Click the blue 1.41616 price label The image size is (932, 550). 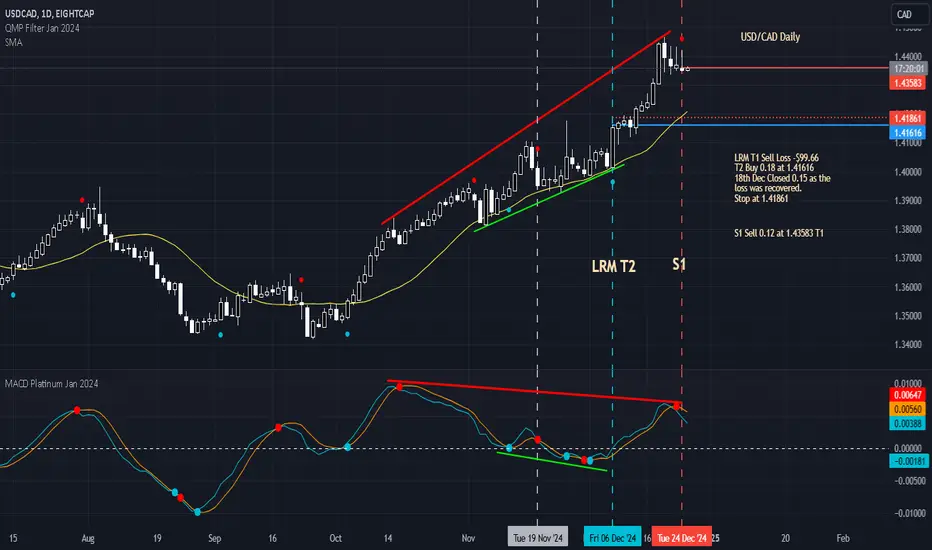click(908, 133)
